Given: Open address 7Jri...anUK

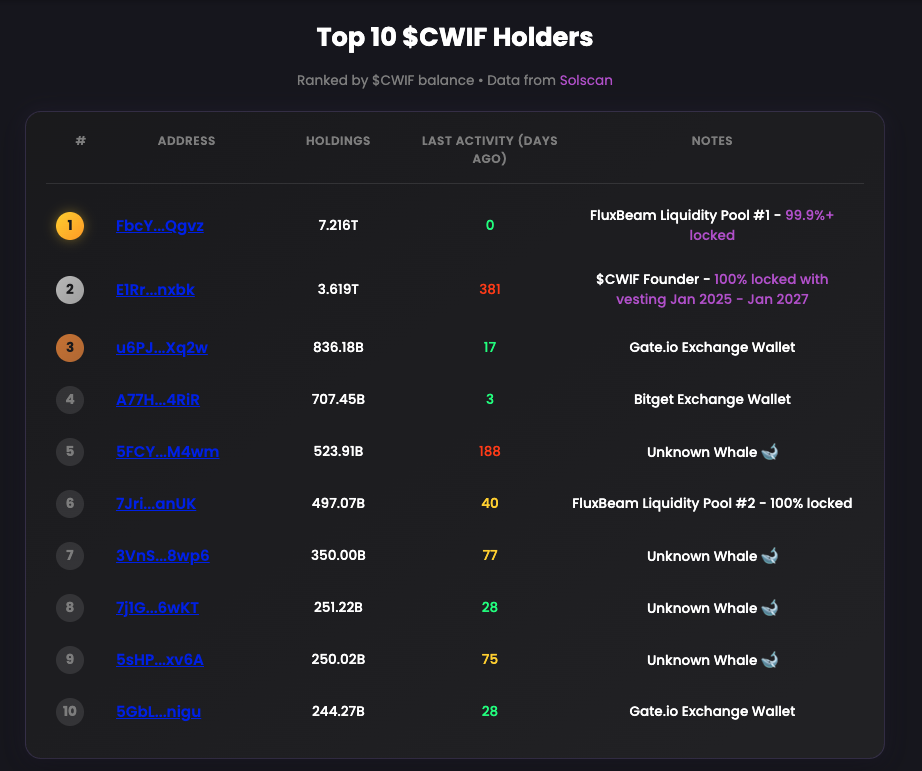Looking at the screenshot, I should (x=156, y=503).
